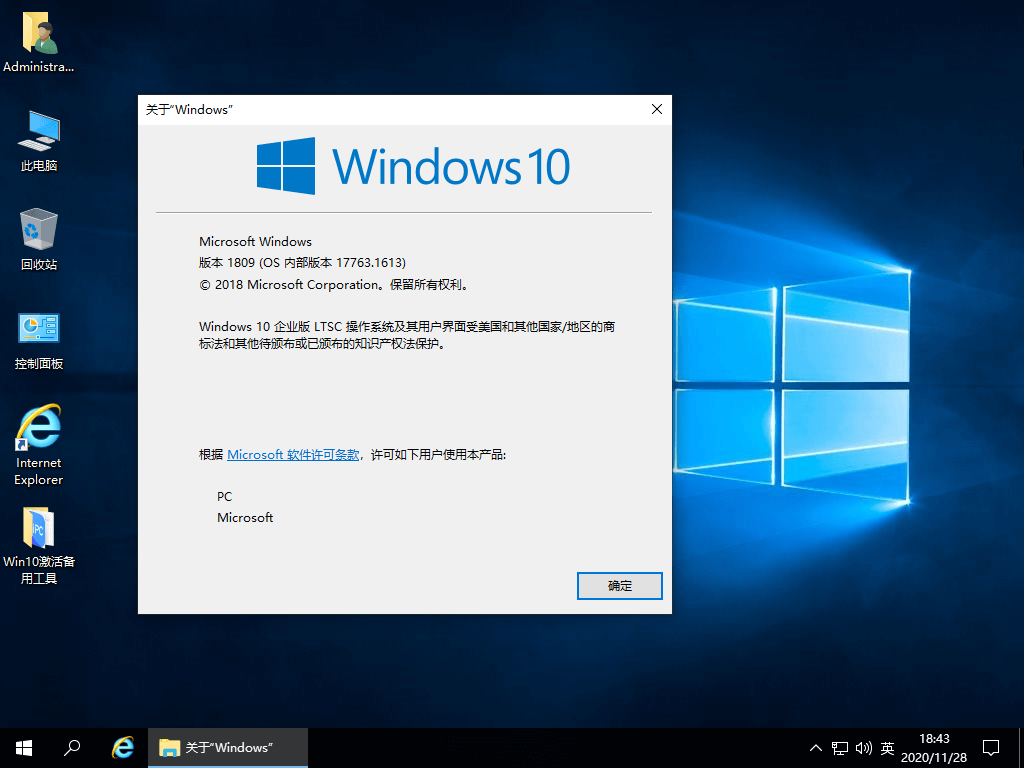Switch input method via 英 indicator
This screenshot has height=768, width=1024.
(887, 748)
